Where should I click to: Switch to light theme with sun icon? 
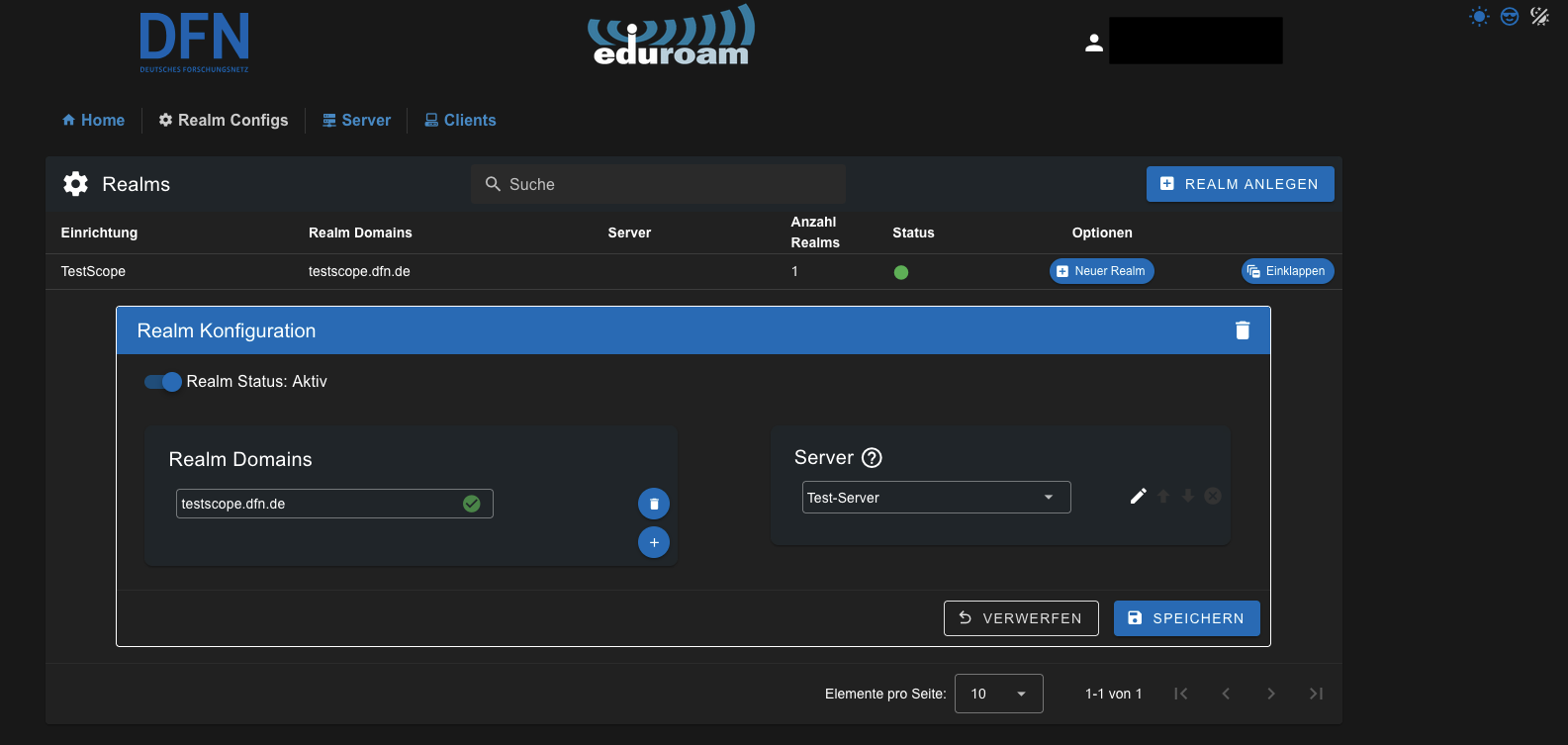click(x=1479, y=16)
